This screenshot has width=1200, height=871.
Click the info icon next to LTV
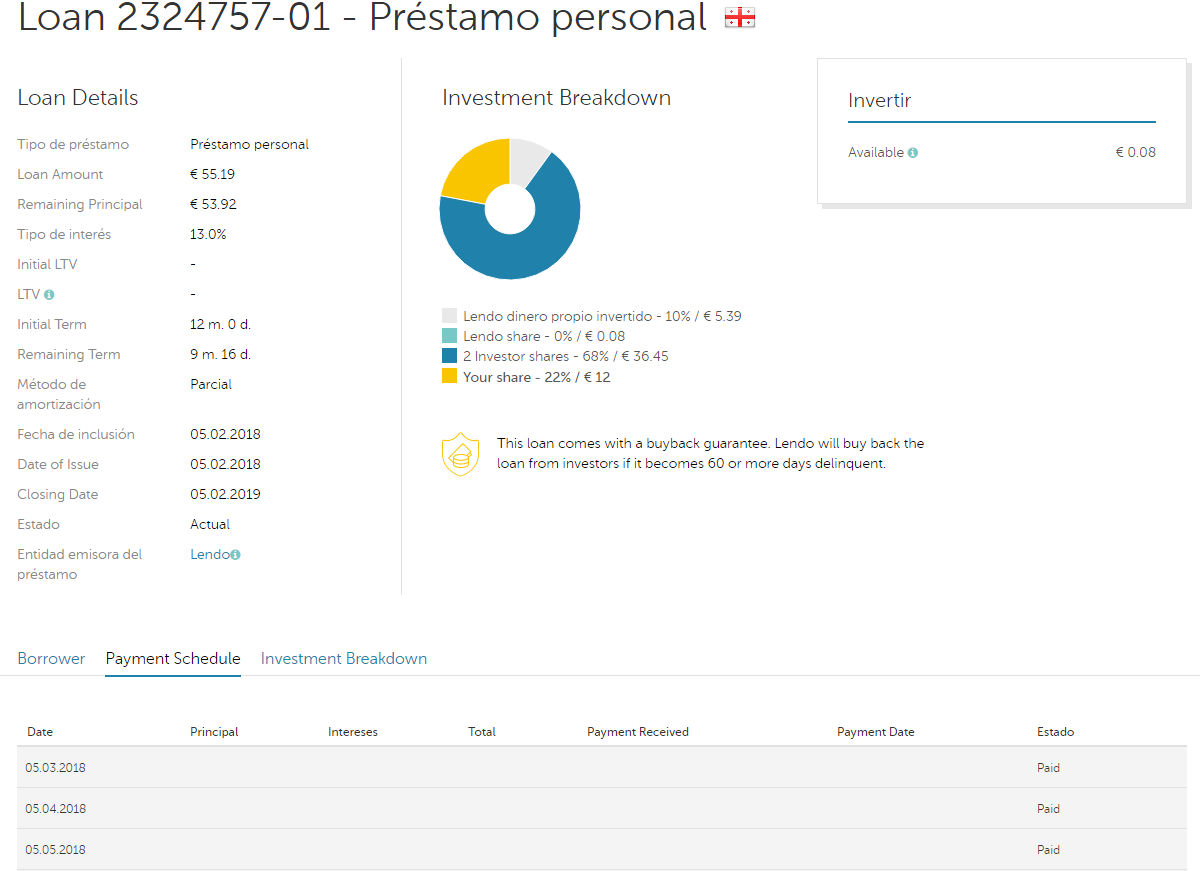pos(49,295)
